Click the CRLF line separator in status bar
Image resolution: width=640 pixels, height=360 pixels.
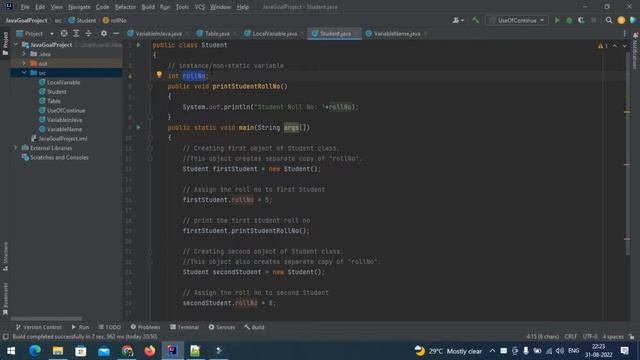coord(571,337)
